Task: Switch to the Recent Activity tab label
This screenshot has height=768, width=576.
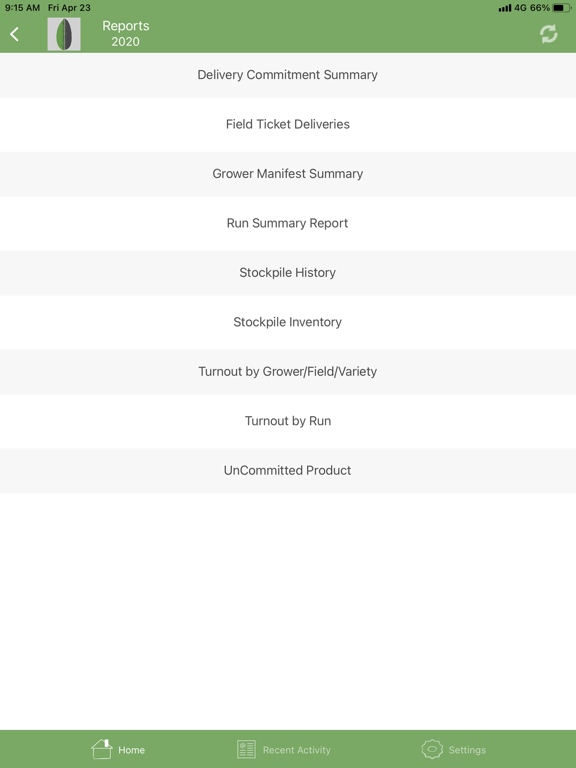Action: click(x=297, y=750)
